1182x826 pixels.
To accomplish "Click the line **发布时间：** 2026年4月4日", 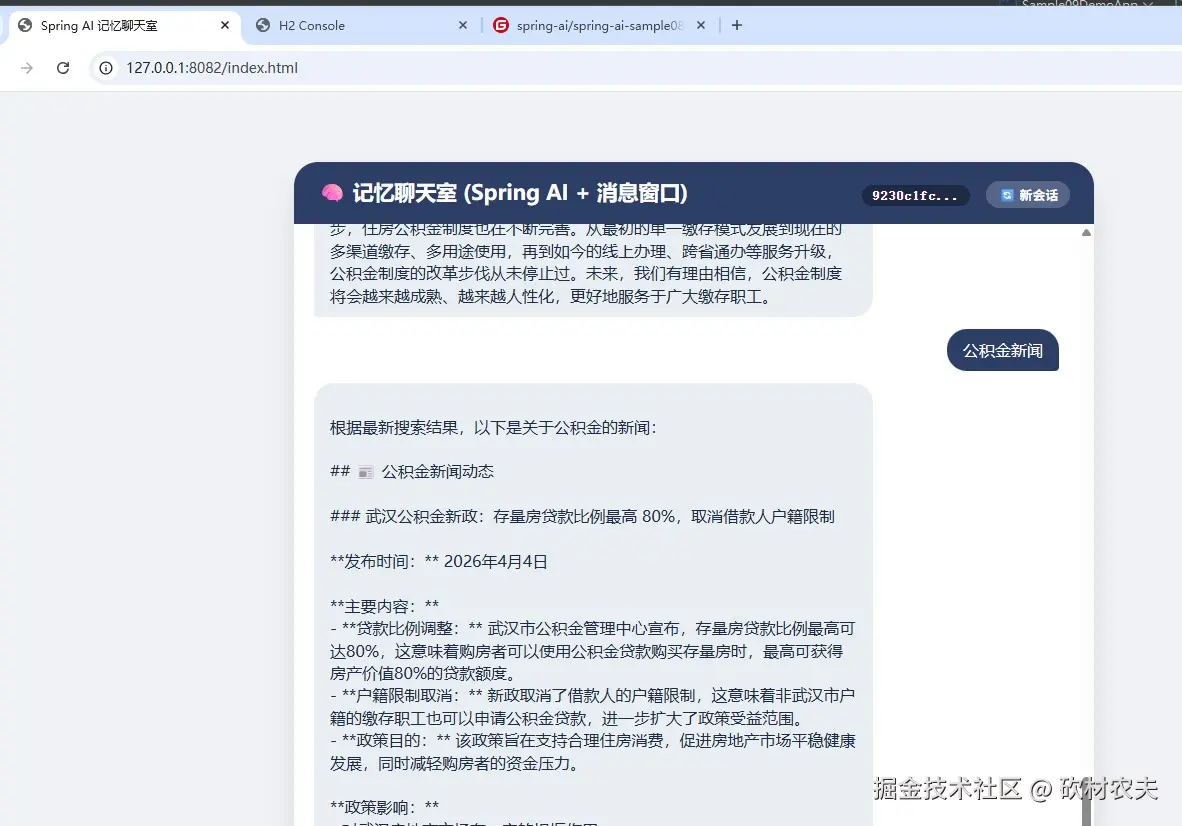I will click(x=439, y=561).
